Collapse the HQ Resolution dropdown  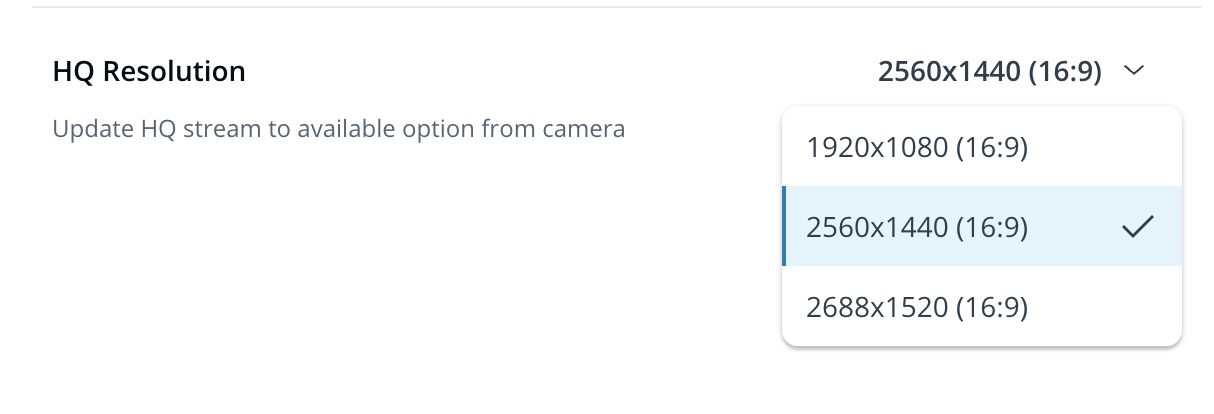click(x=1133, y=72)
